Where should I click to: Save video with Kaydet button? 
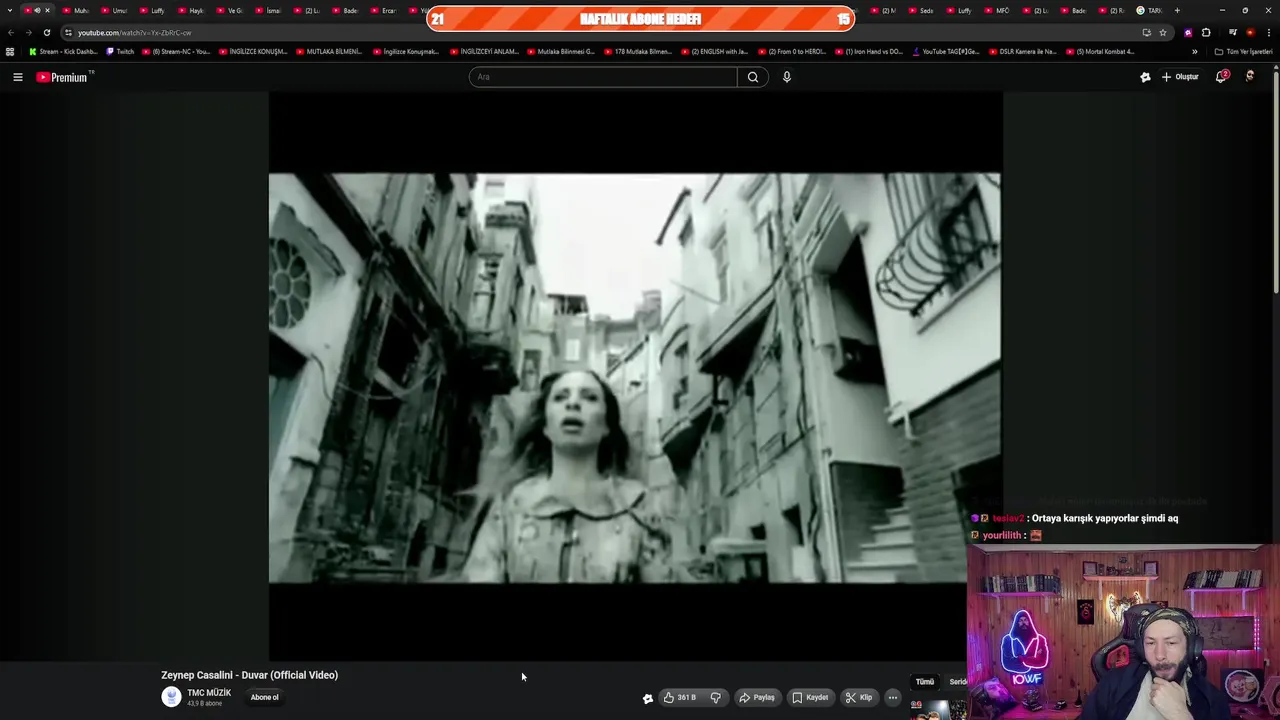click(x=810, y=698)
